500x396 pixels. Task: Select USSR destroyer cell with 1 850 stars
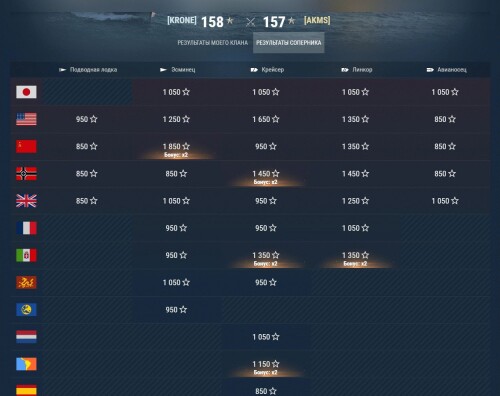[176, 147]
